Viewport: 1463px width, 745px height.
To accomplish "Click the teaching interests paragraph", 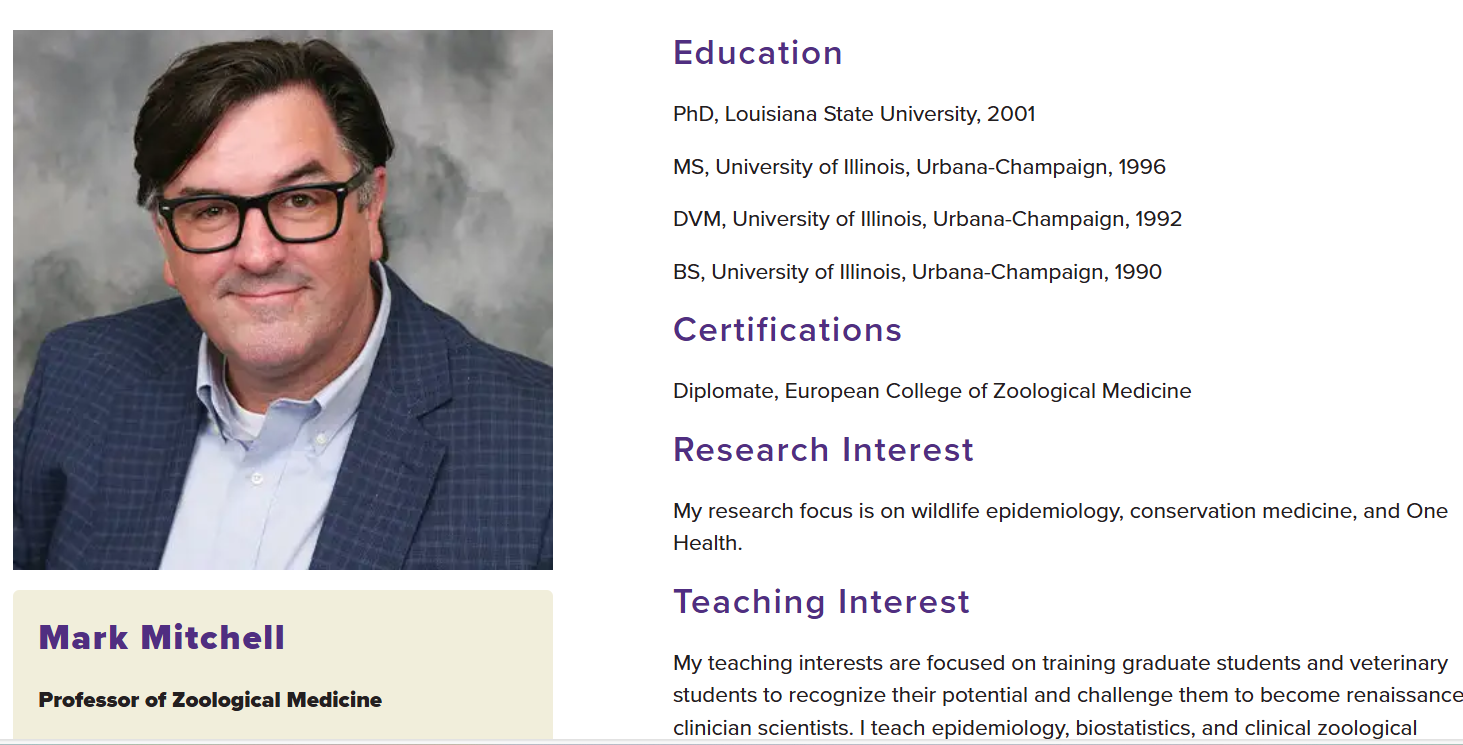I will tap(1060, 695).
